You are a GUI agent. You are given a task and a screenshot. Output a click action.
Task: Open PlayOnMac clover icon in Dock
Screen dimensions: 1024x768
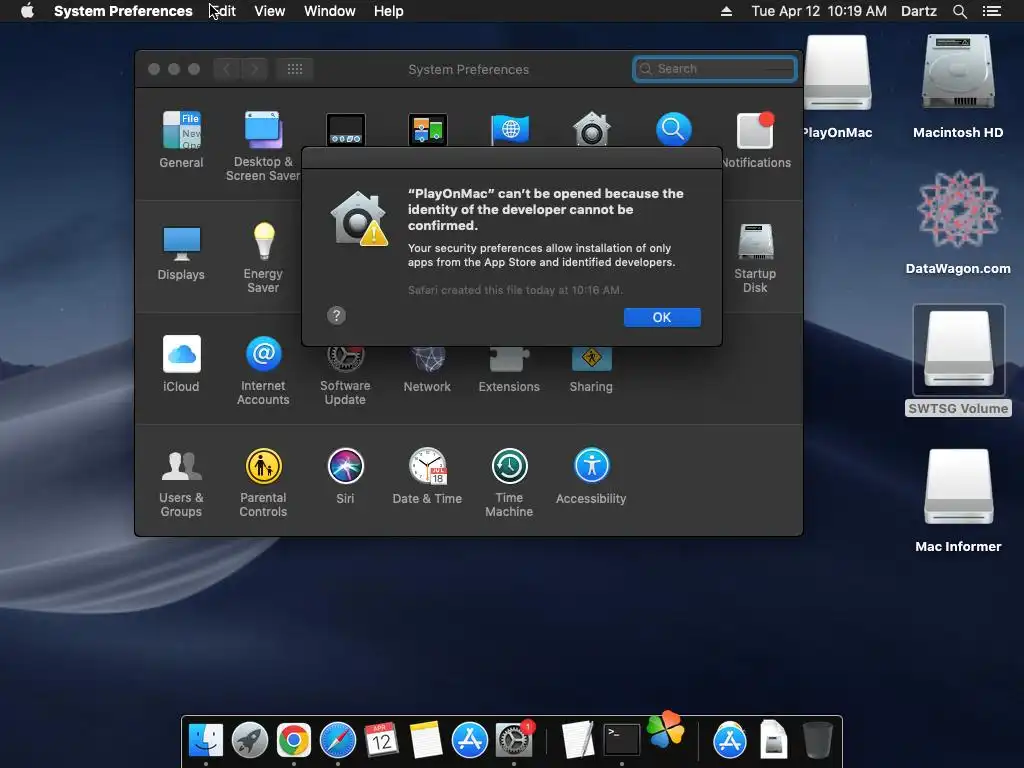click(x=665, y=728)
